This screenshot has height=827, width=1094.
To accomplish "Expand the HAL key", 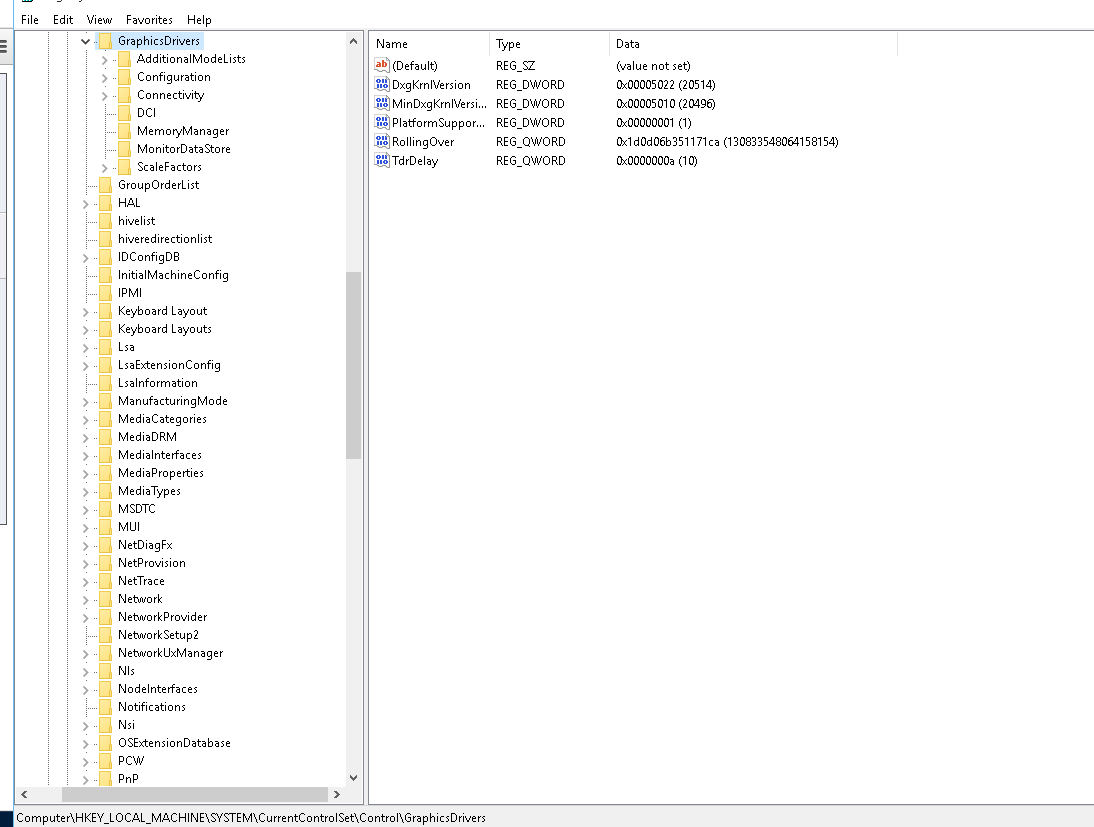I will [x=86, y=204].
